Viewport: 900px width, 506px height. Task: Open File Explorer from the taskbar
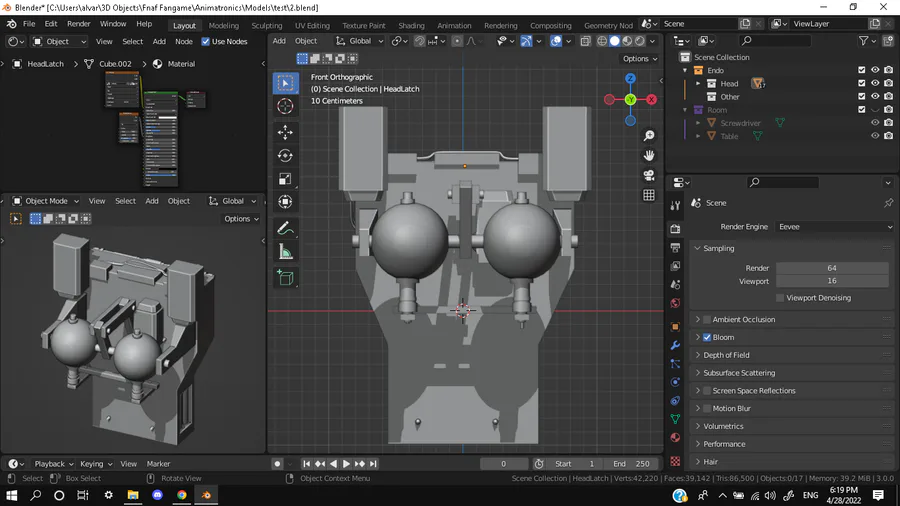133,495
